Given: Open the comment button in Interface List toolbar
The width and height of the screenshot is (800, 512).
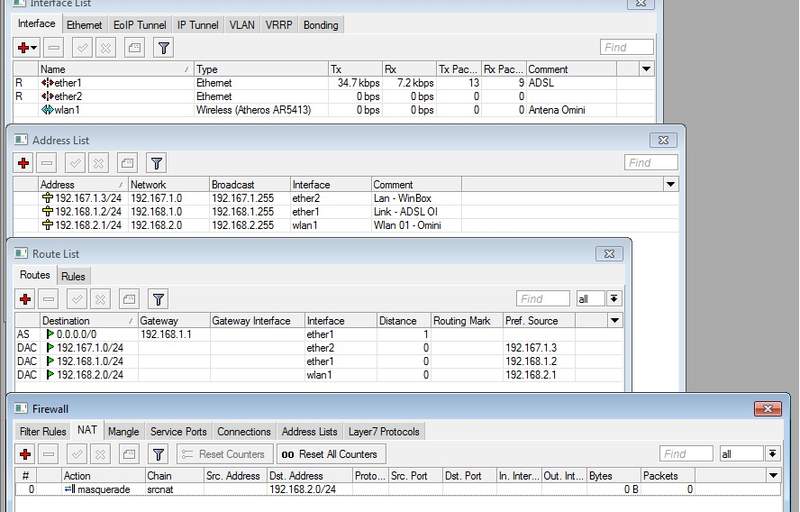Looking at the screenshot, I should (134, 48).
